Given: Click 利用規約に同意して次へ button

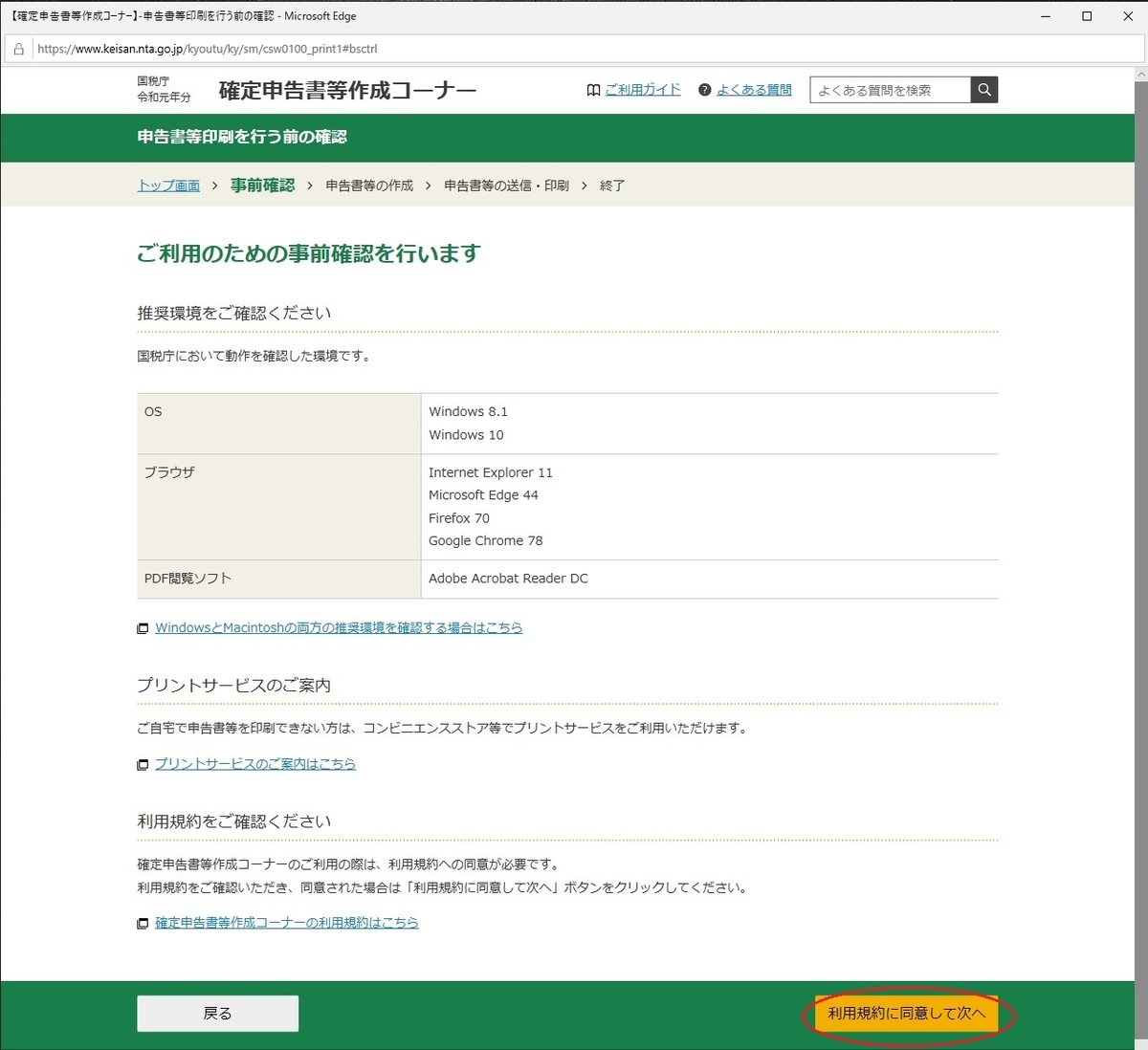Looking at the screenshot, I should (x=906, y=1014).
